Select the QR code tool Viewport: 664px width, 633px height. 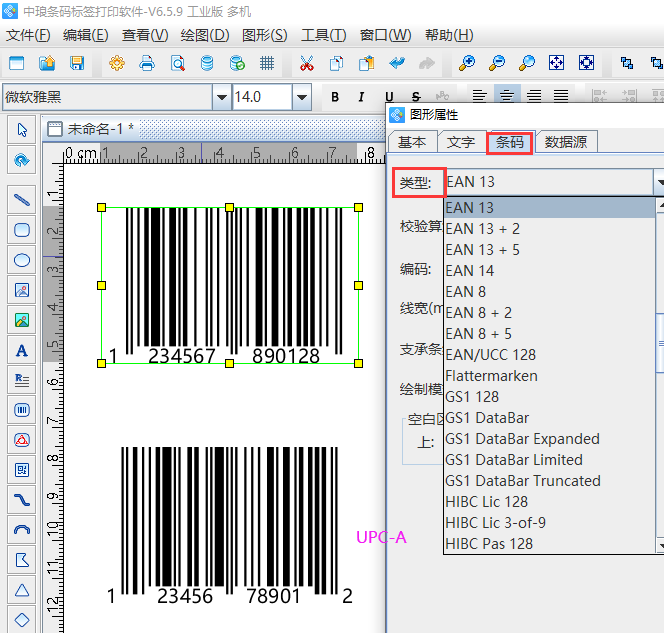pyautogui.click(x=22, y=470)
